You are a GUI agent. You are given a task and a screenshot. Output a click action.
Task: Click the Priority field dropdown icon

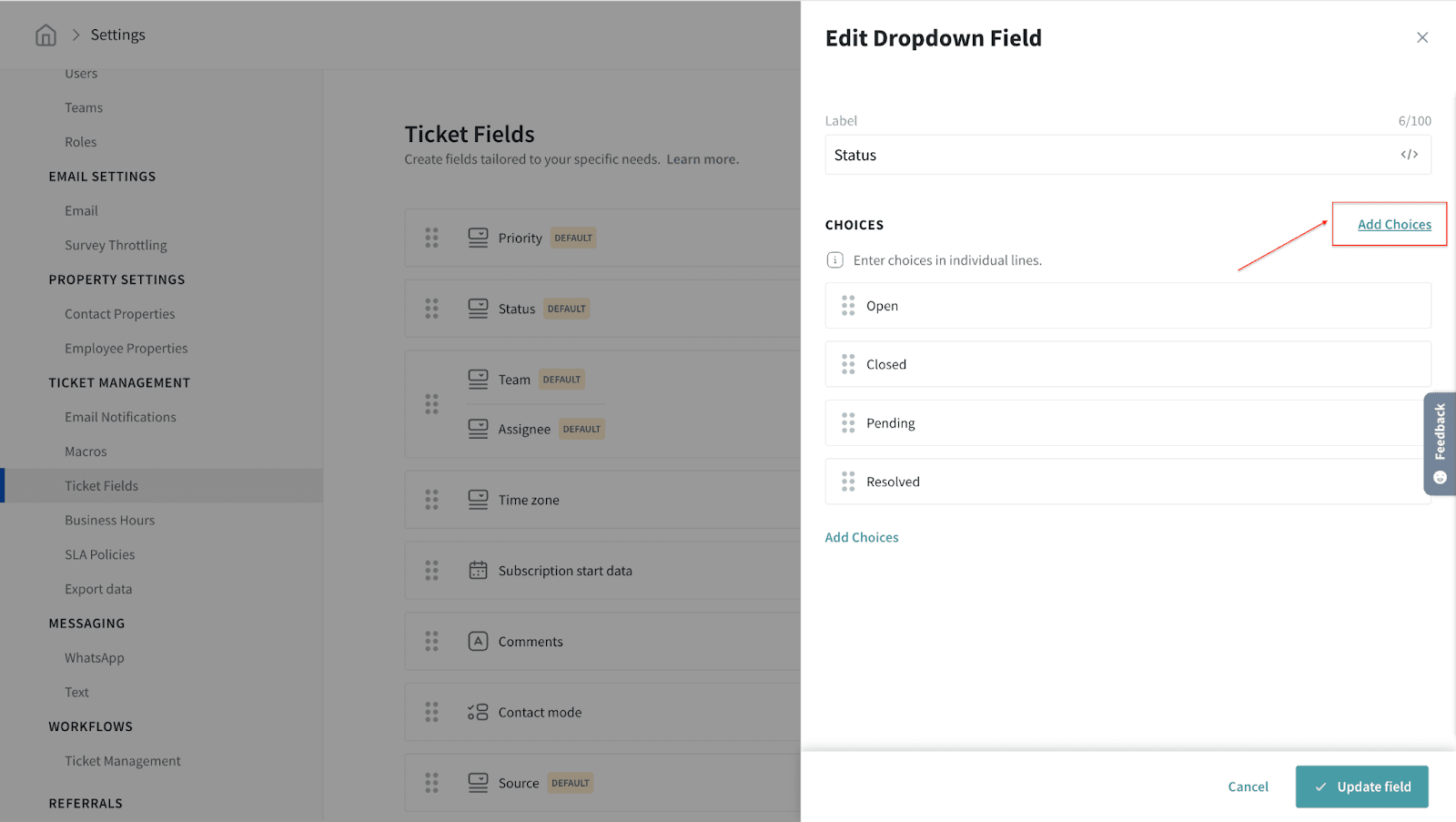(x=478, y=238)
